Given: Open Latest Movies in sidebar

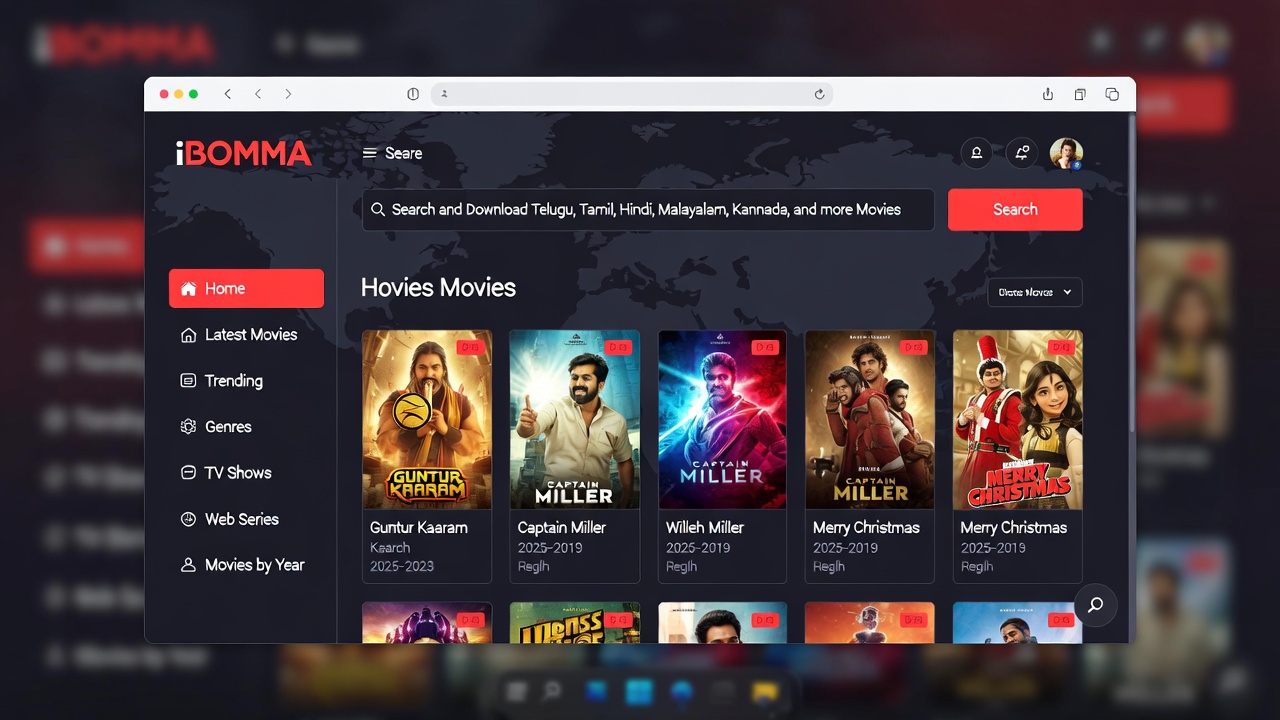Looking at the screenshot, I should pyautogui.click(x=250, y=335).
